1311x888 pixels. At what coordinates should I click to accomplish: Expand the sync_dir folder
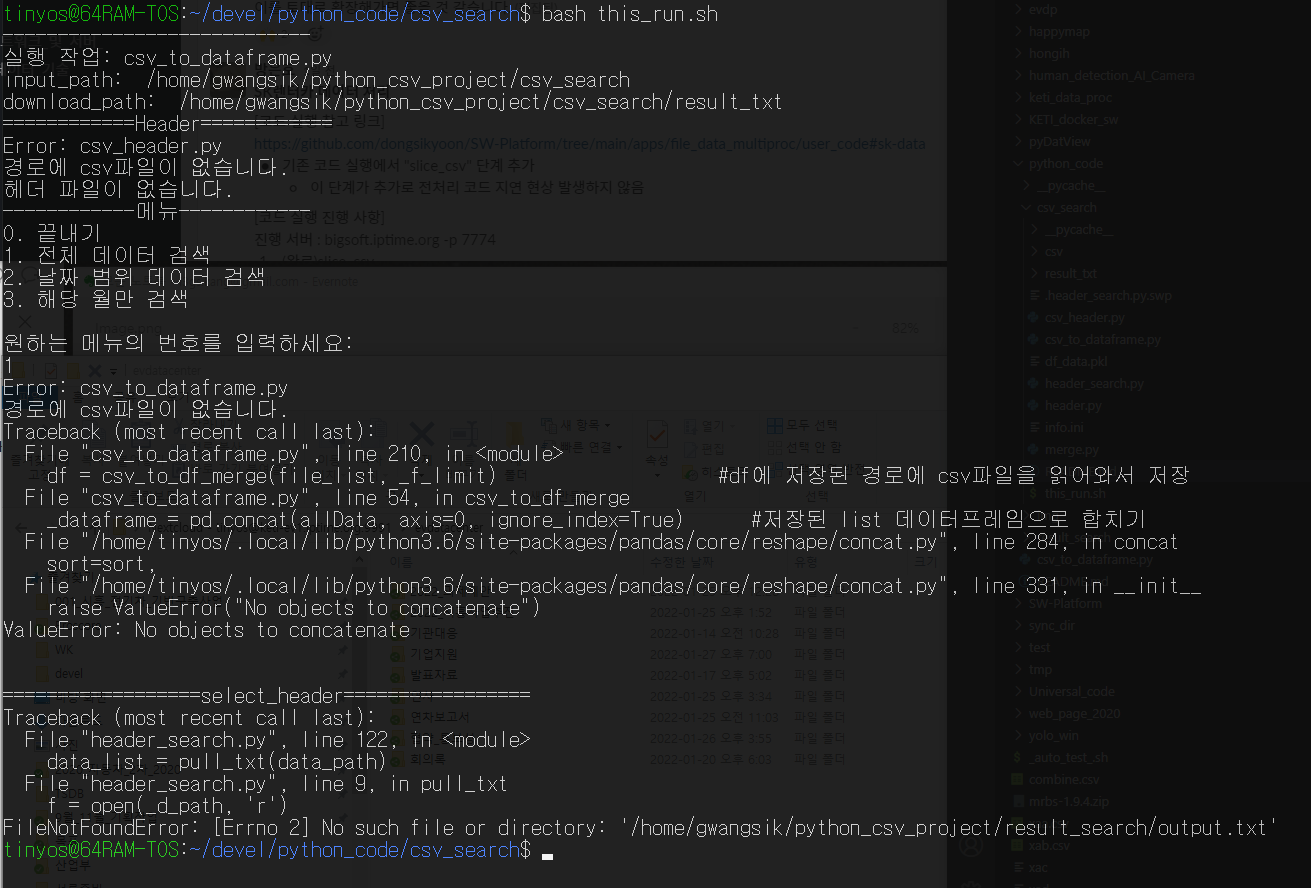[x=1019, y=625]
